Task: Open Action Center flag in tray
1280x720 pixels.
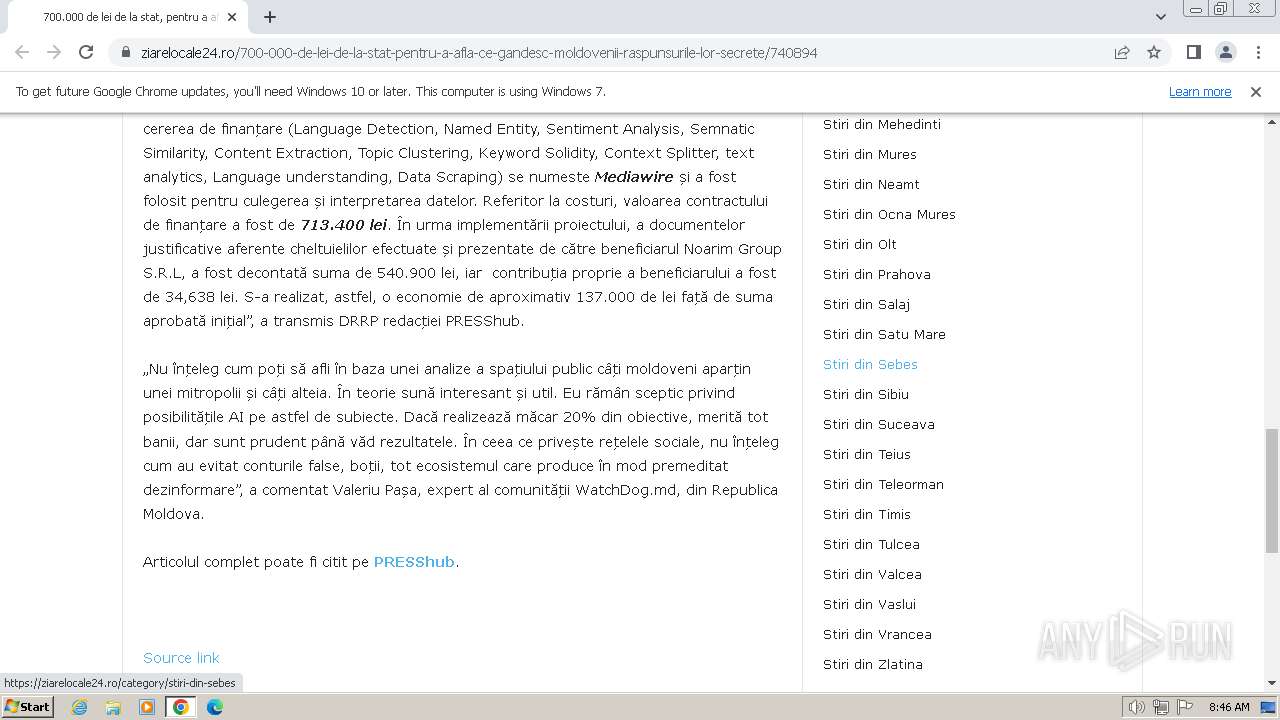Action: coord(1184,707)
